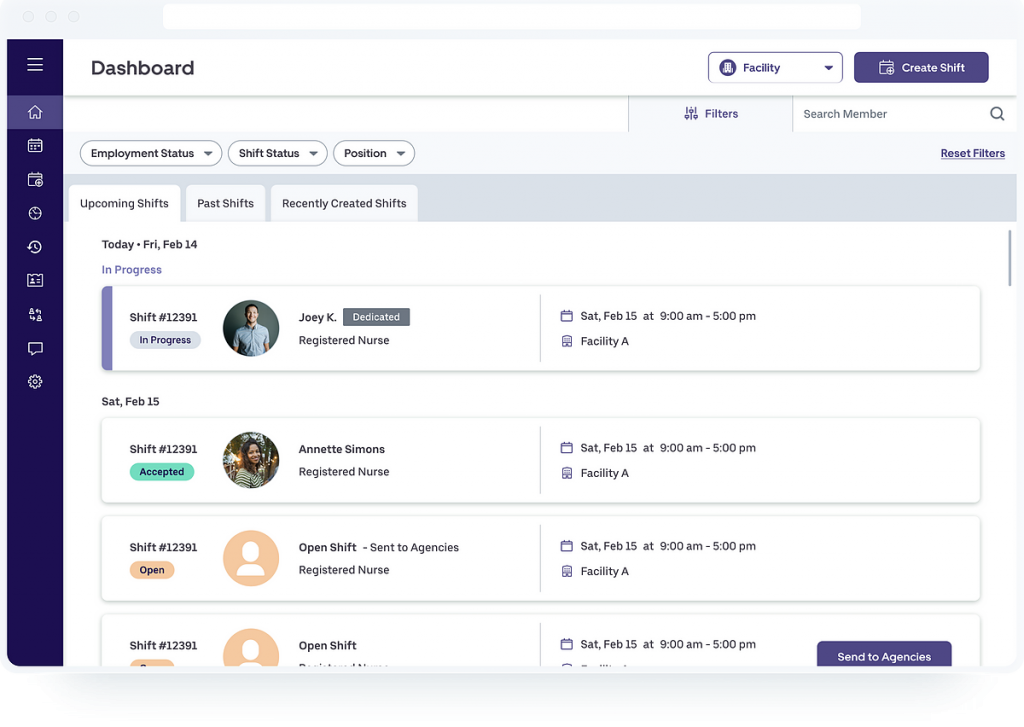This screenshot has height=727, width=1024.
Task: Switch to Recently Created Shifts tab
Action: pyautogui.click(x=344, y=203)
